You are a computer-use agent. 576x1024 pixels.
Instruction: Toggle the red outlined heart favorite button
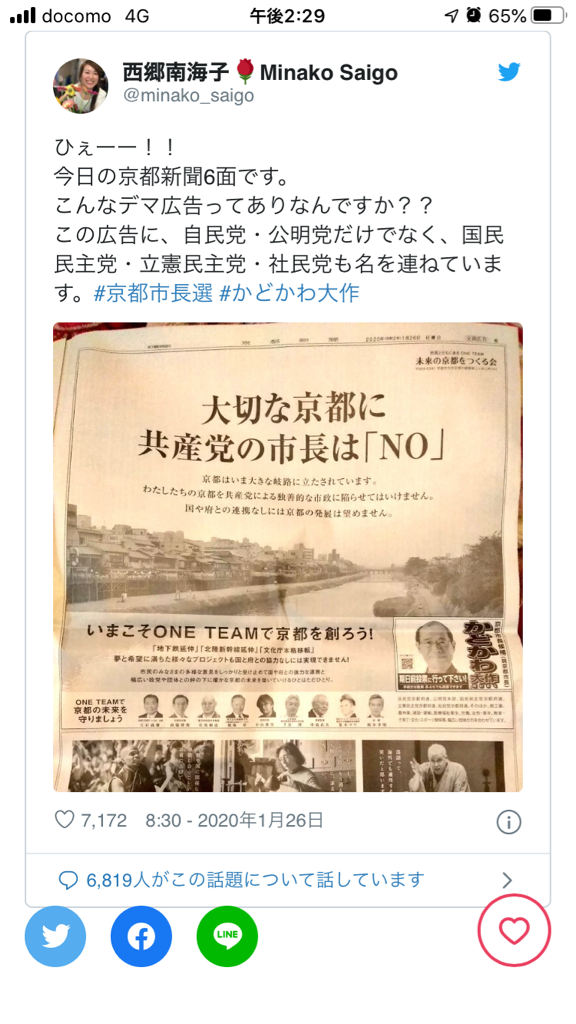click(x=514, y=931)
